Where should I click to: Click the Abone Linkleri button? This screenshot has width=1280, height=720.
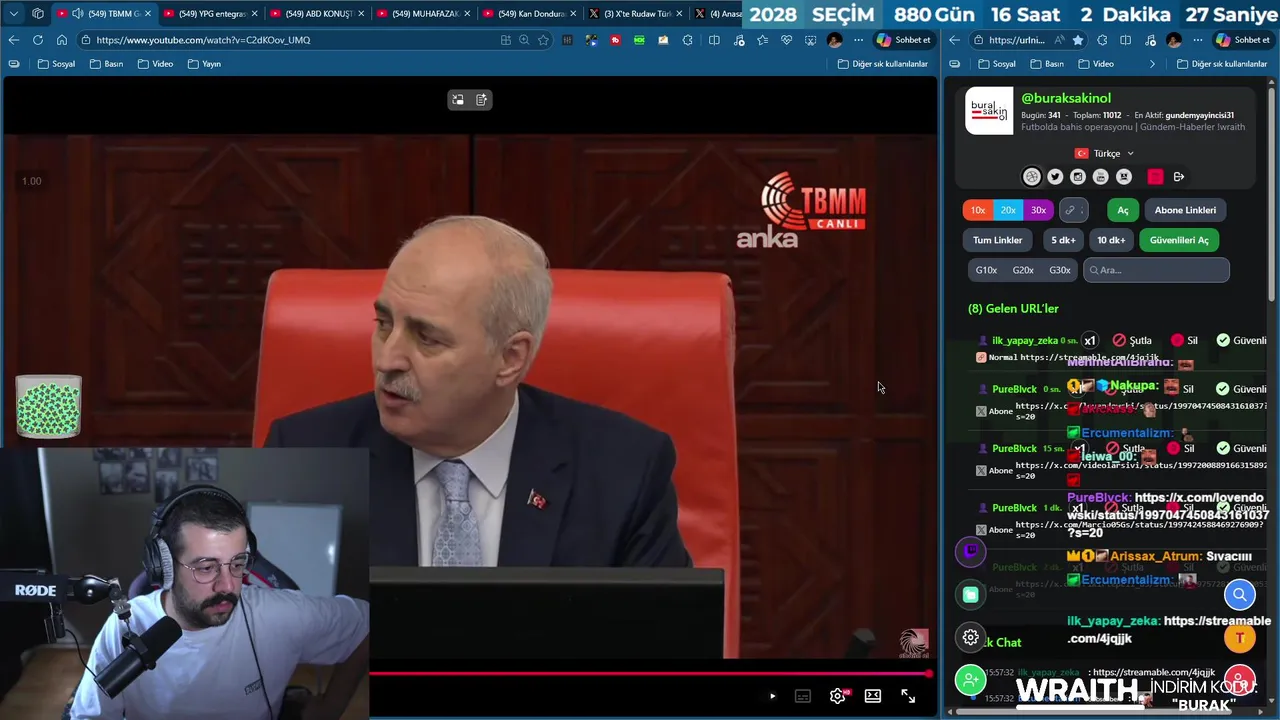[1185, 210]
